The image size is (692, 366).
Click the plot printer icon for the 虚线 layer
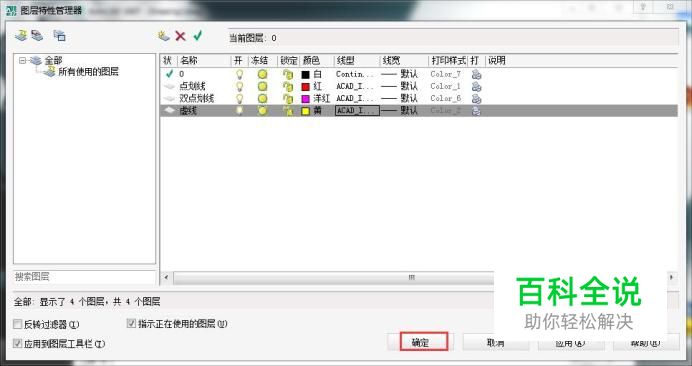(x=476, y=110)
